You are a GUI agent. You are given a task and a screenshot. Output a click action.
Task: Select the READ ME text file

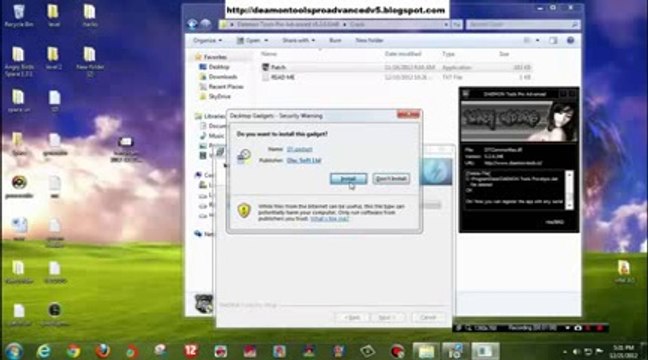pyautogui.click(x=396, y=77)
